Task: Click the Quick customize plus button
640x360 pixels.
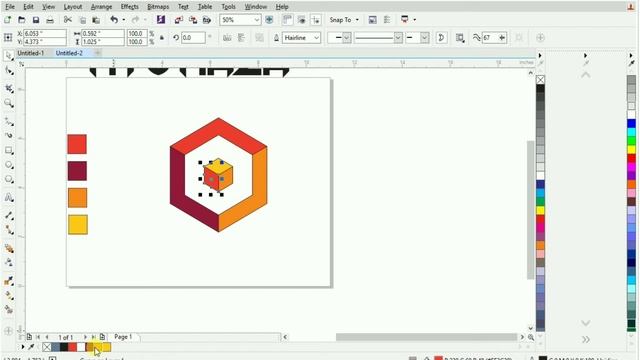Action: [x=540, y=38]
